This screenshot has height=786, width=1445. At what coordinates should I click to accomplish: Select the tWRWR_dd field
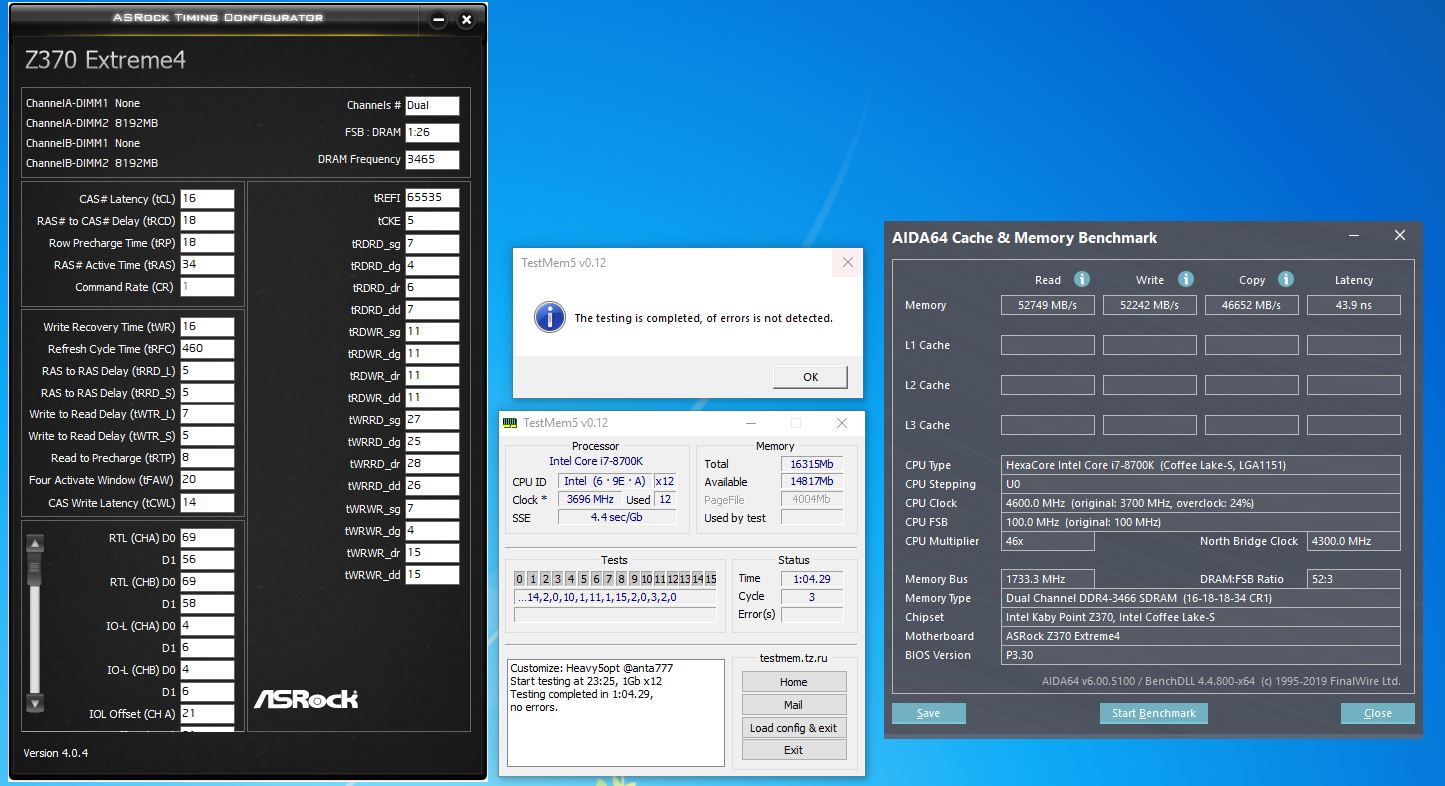click(x=432, y=575)
